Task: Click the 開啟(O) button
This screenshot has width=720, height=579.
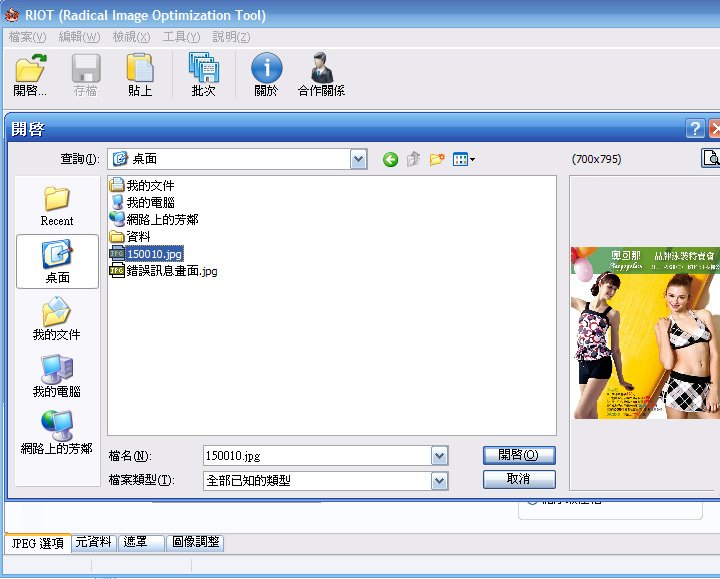Action: click(519, 455)
